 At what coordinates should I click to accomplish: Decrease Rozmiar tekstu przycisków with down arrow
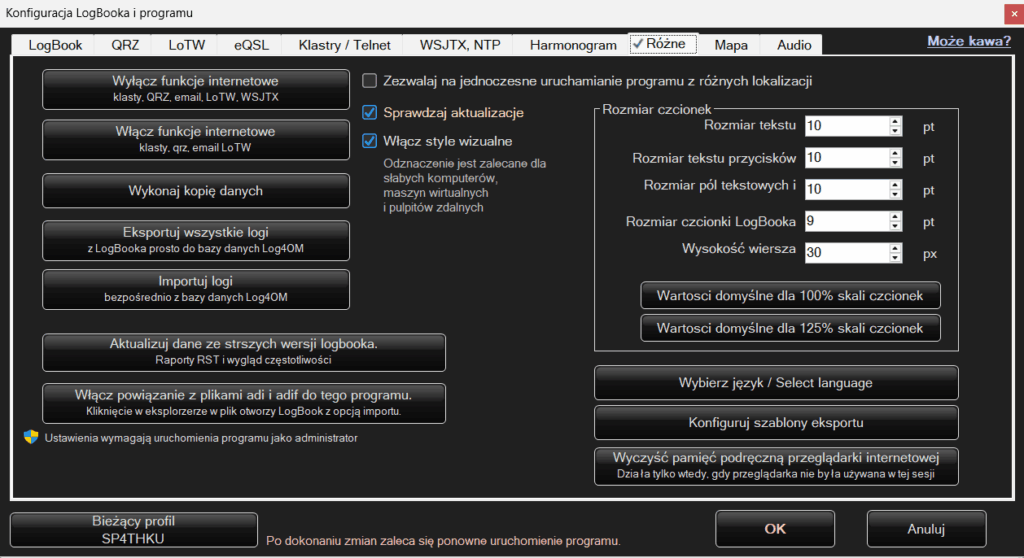[x=895, y=163]
